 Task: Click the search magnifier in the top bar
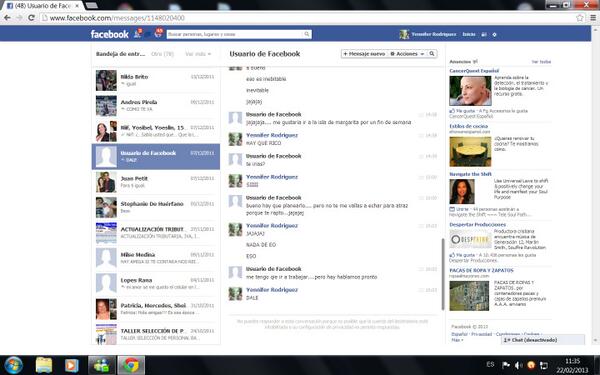[x=307, y=34]
